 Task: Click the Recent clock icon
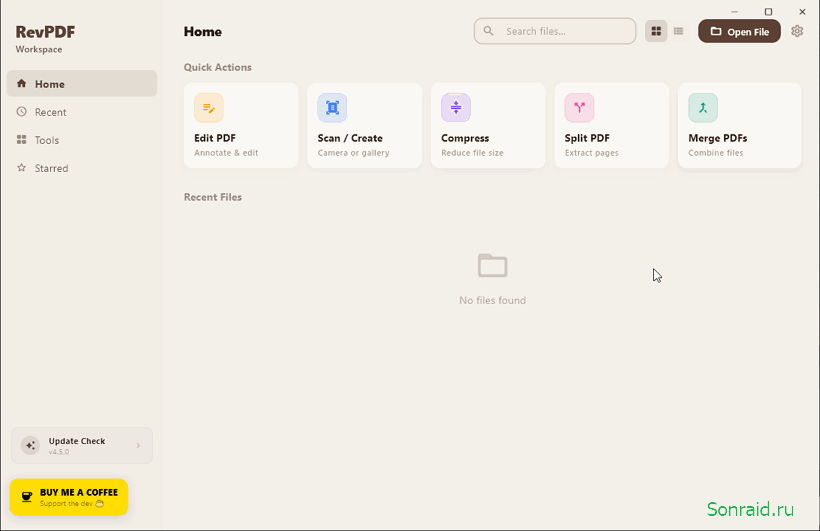21,111
